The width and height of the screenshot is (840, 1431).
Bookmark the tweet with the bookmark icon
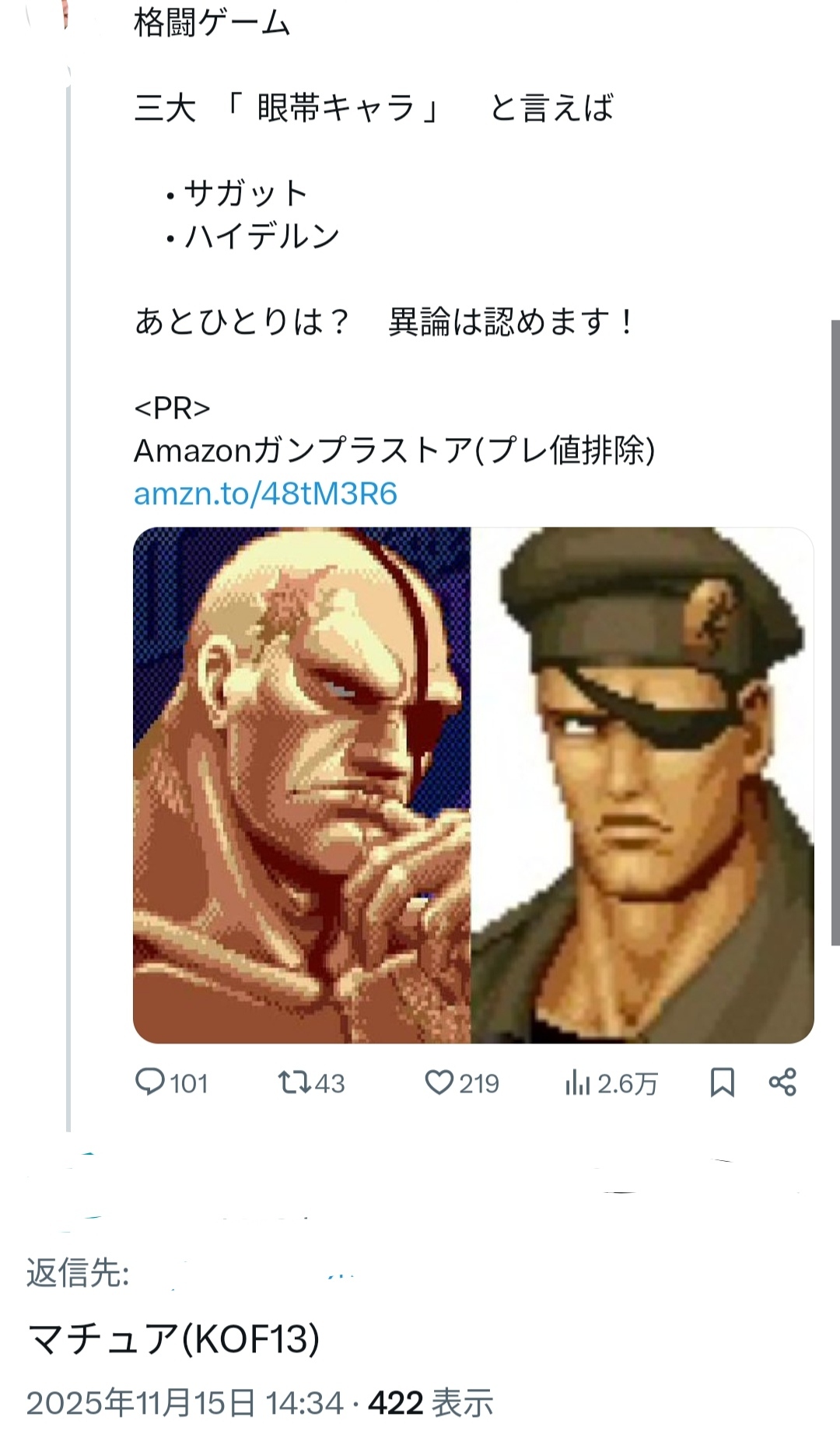point(723,1082)
